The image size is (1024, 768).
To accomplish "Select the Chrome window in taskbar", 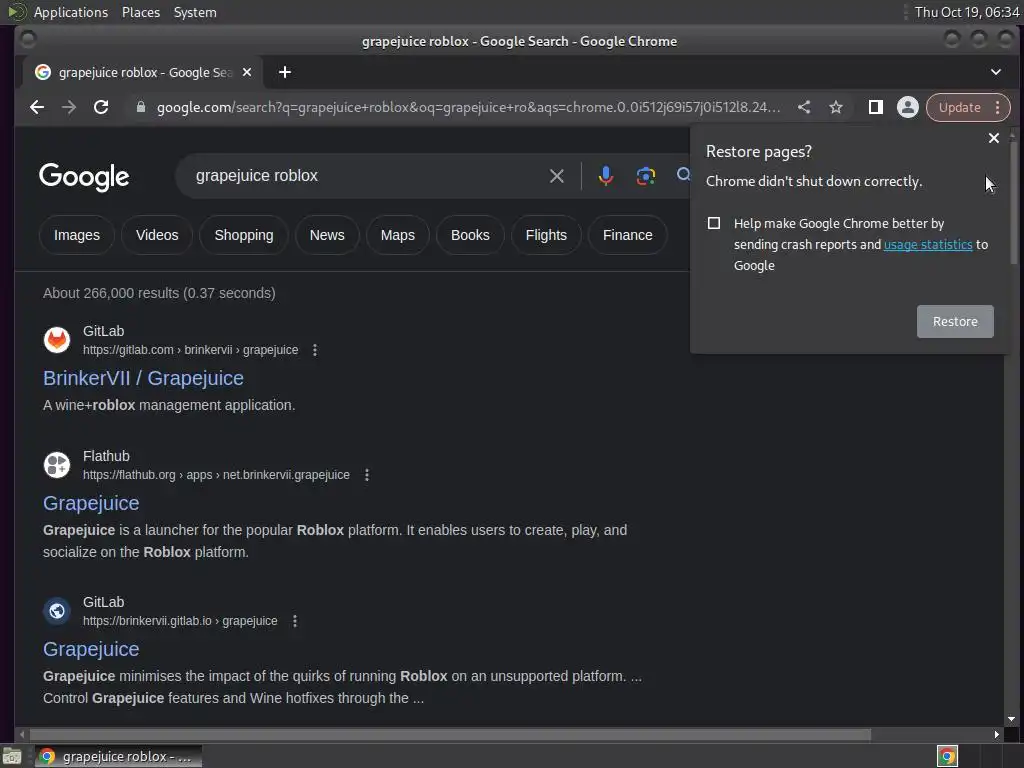I will (x=118, y=757).
